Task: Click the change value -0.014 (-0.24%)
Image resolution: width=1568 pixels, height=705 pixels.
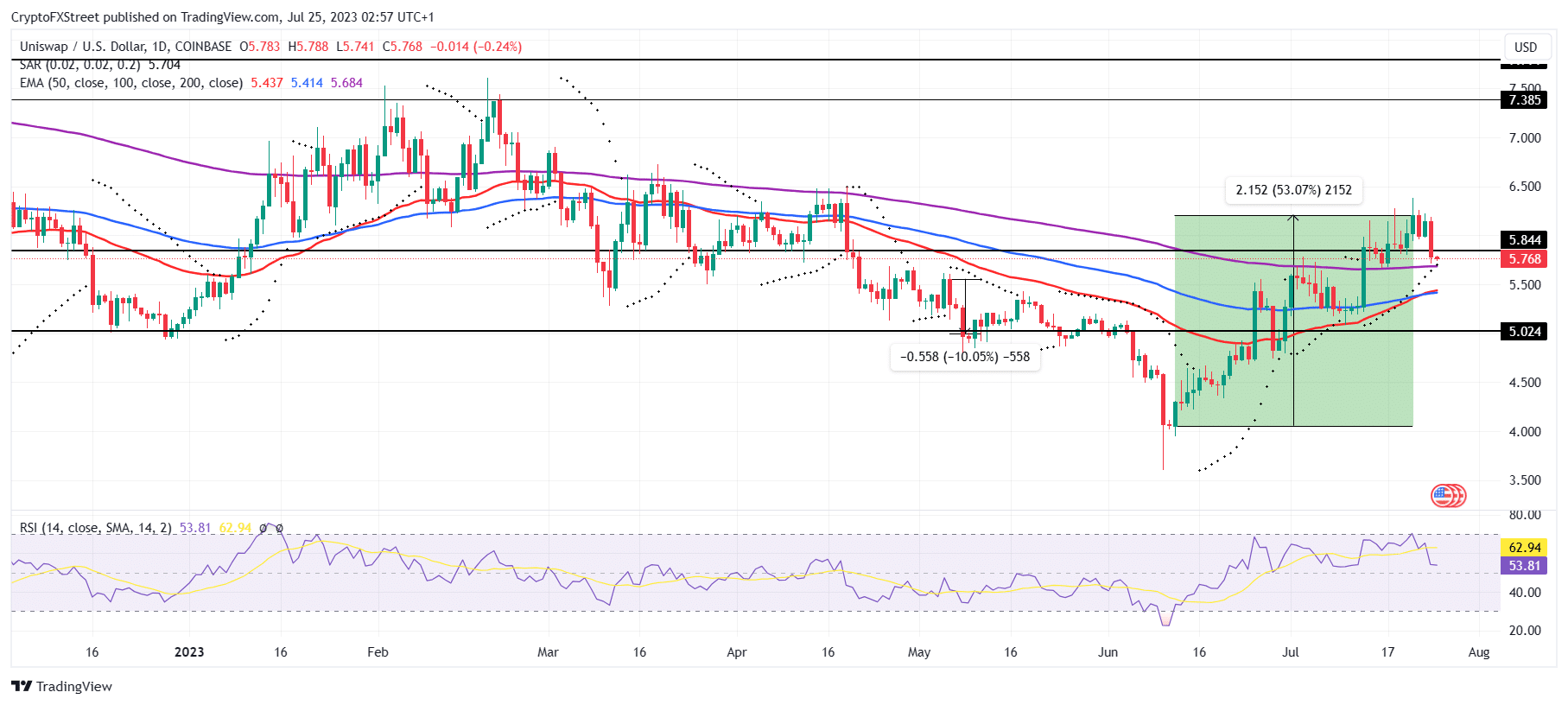Action: [x=476, y=47]
